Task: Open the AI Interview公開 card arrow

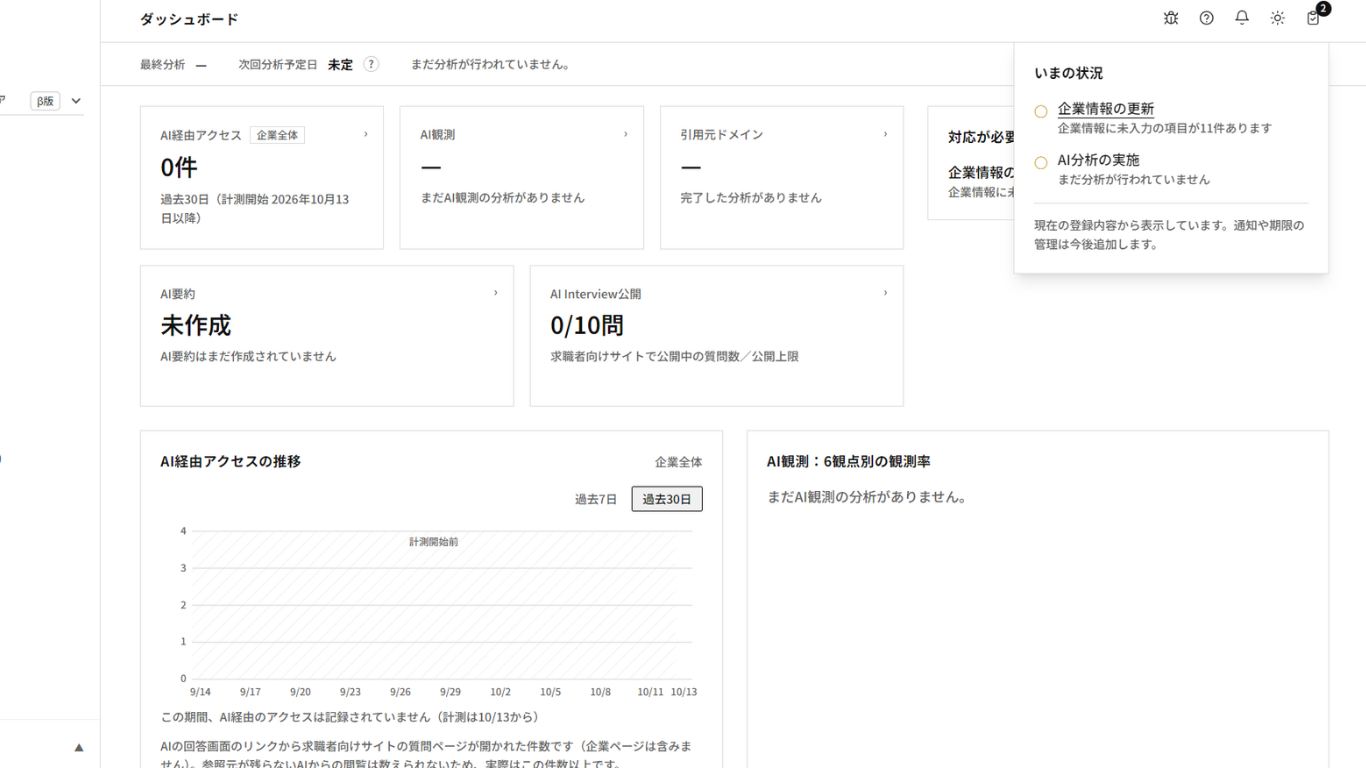Action: tap(886, 293)
